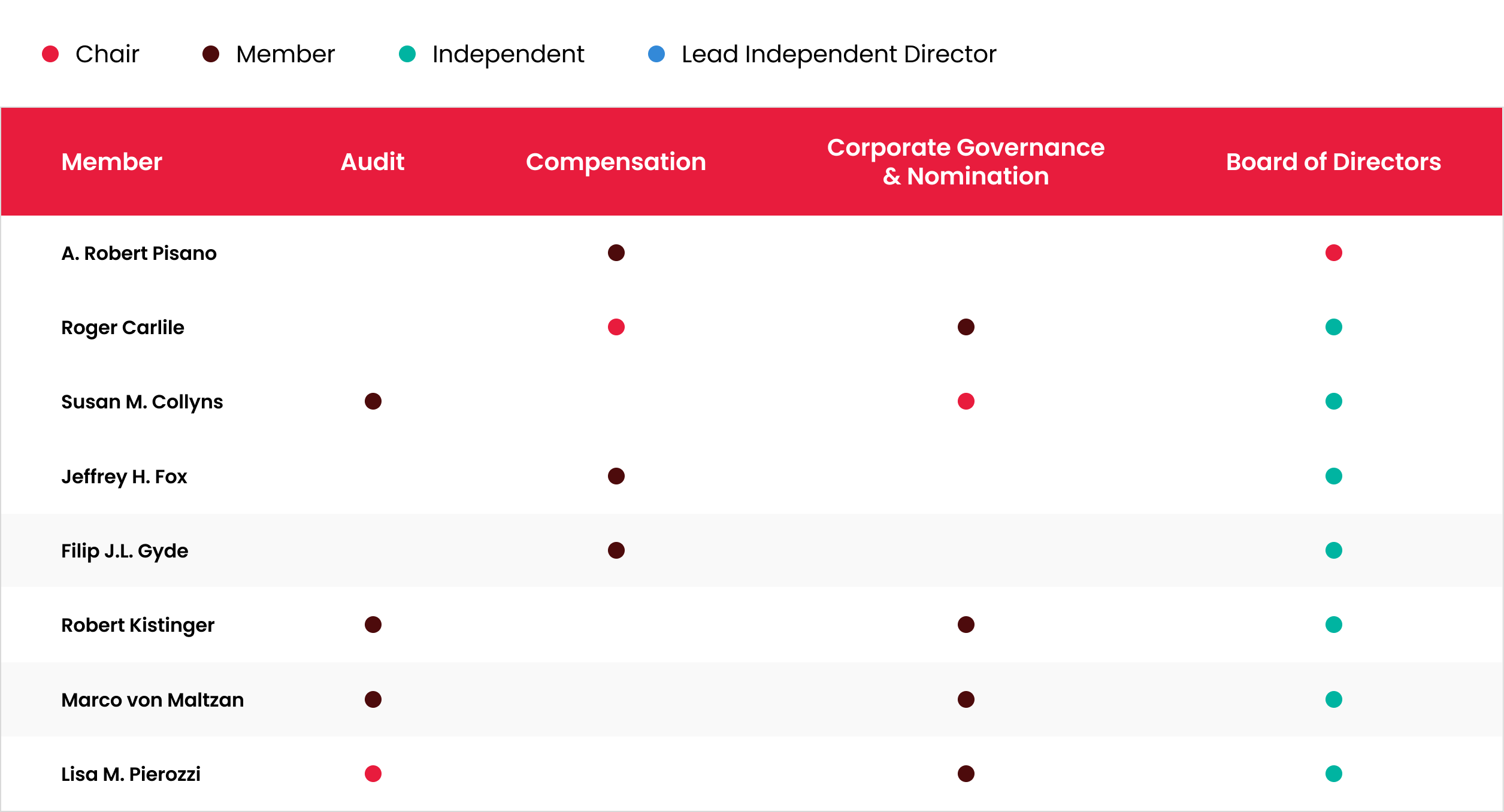Click Marco von Maltzan's Governance member dot

click(966, 699)
